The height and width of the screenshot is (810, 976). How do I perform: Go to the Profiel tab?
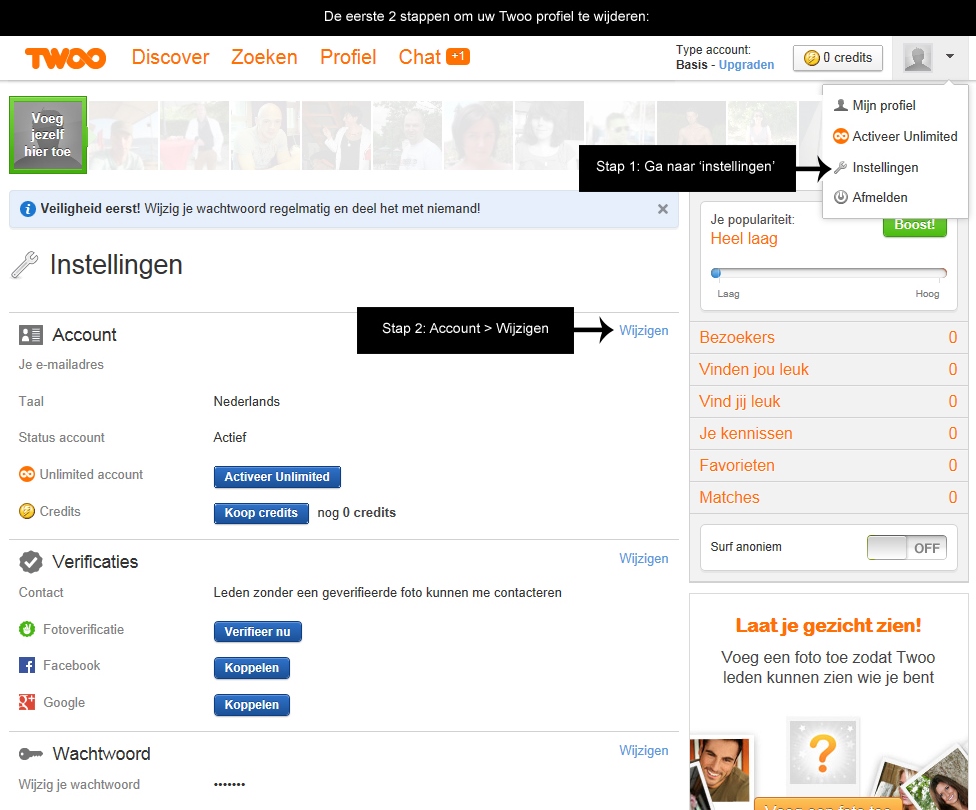(x=348, y=57)
